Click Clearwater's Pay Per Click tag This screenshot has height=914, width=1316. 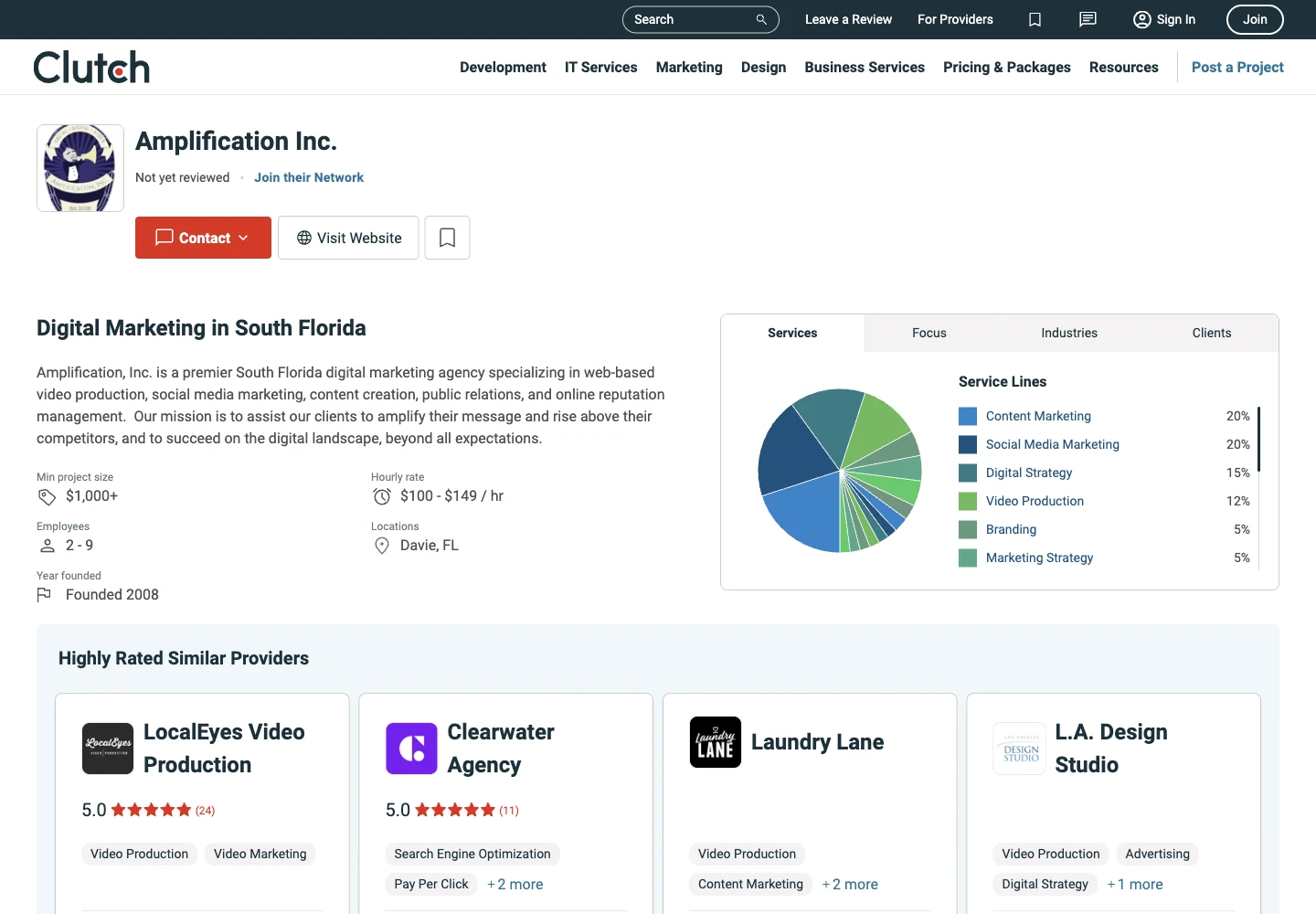[x=431, y=884]
